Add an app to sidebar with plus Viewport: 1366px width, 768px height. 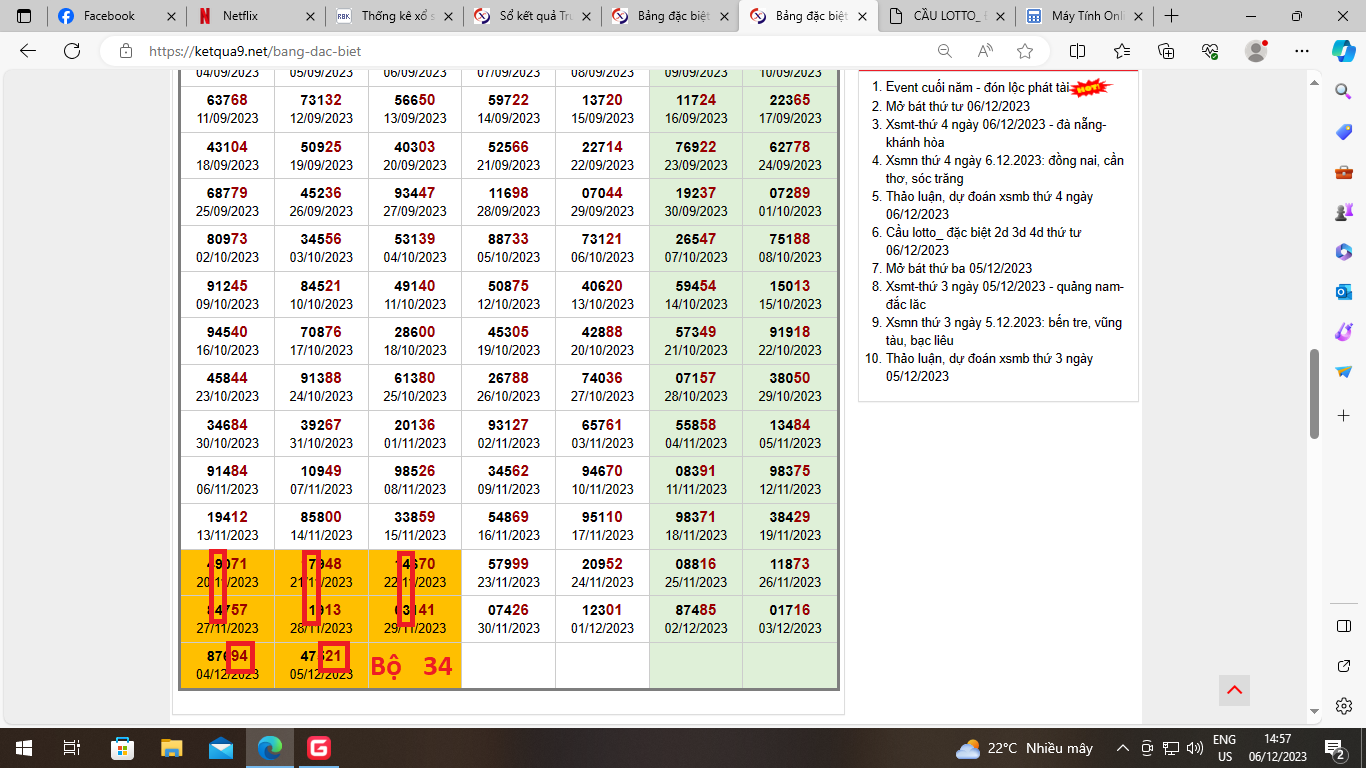tap(1343, 415)
